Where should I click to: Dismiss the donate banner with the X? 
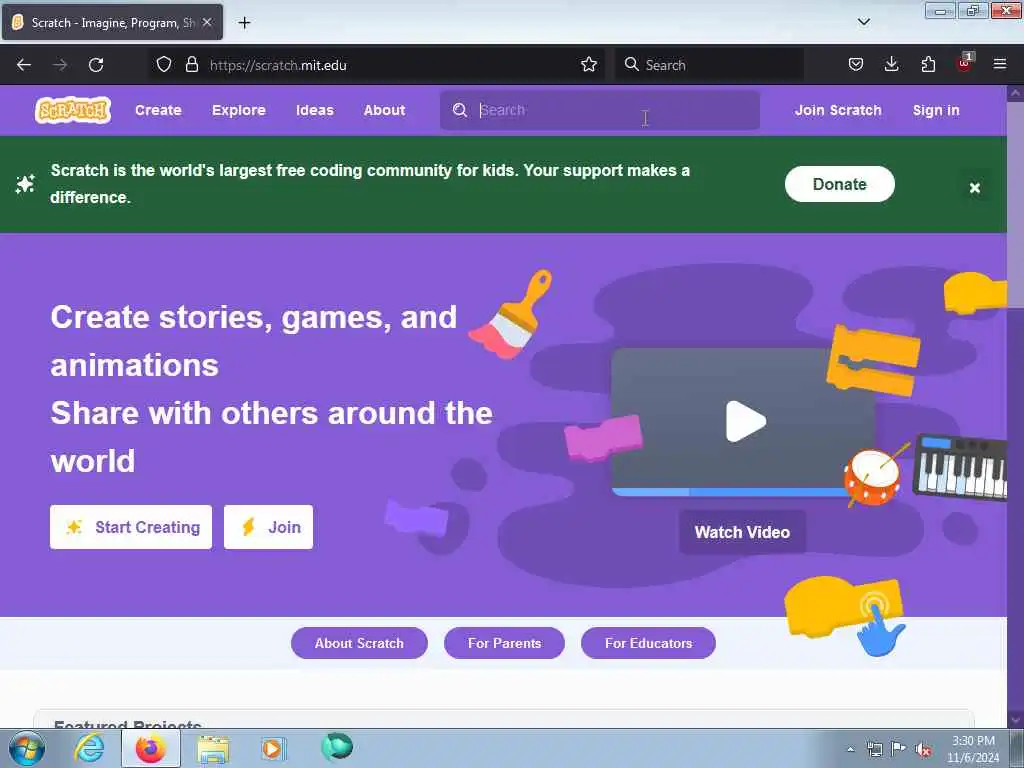click(x=974, y=188)
